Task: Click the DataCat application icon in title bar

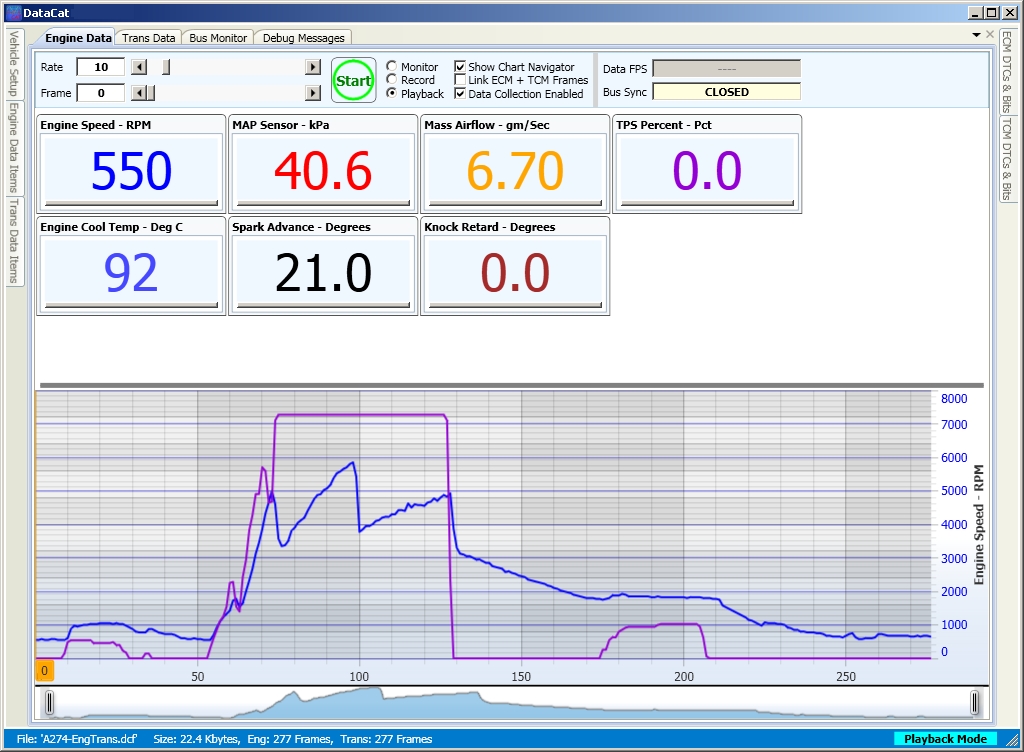Action: coord(12,12)
